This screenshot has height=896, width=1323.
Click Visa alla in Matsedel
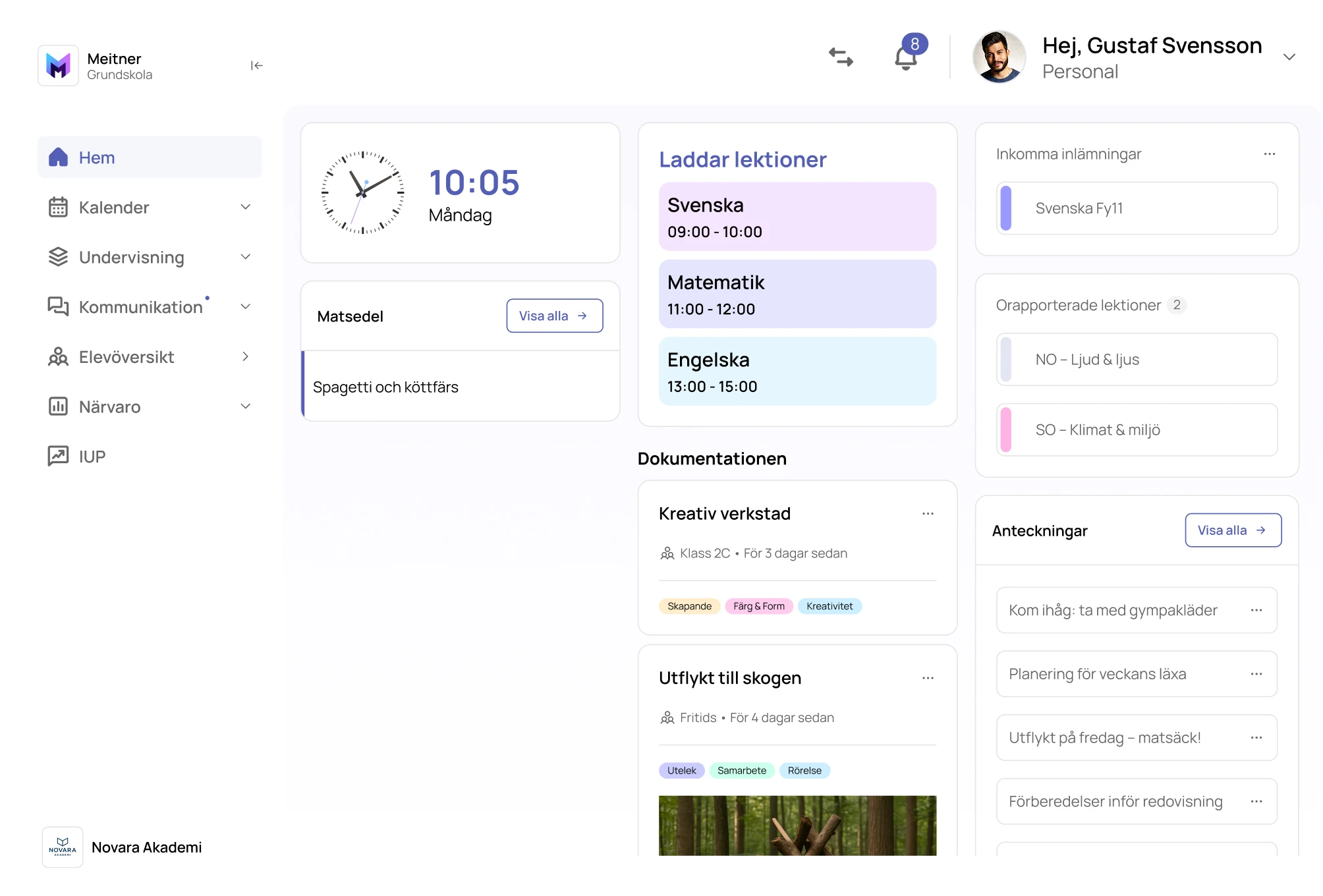coord(554,316)
